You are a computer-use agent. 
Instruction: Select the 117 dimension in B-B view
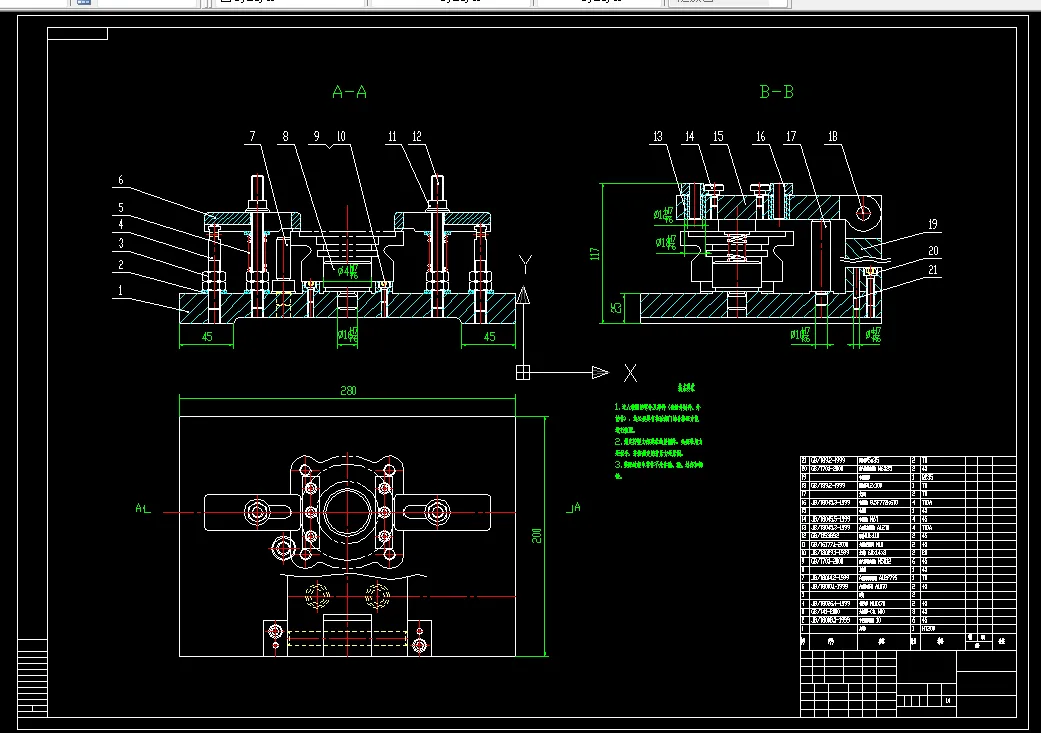596,252
